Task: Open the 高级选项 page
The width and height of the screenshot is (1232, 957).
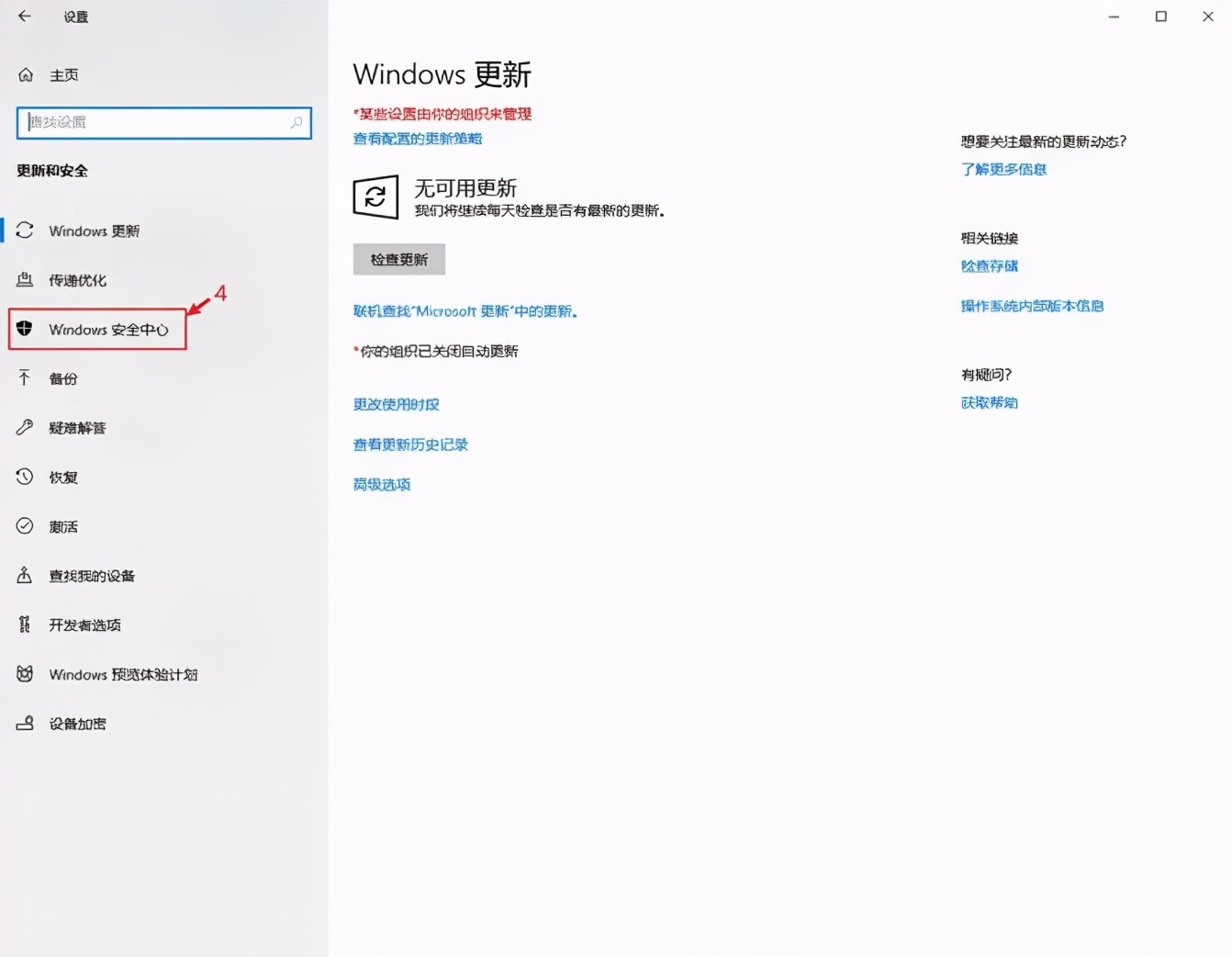Action: coord(381,484)
